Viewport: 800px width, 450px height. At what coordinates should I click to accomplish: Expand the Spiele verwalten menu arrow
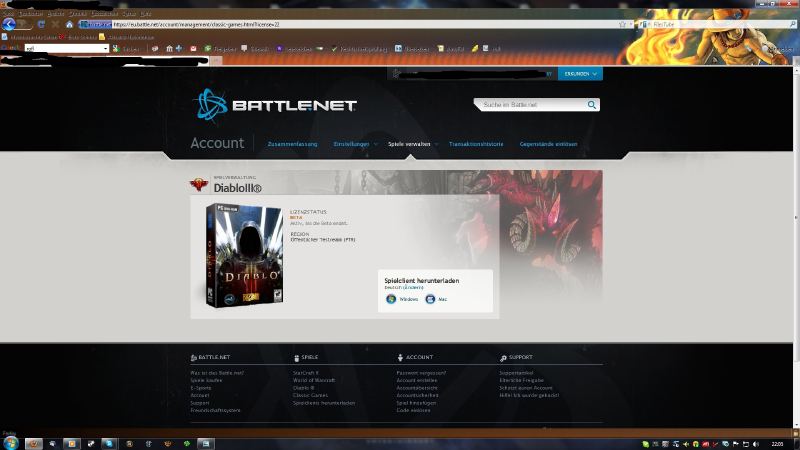click(437, 144)
